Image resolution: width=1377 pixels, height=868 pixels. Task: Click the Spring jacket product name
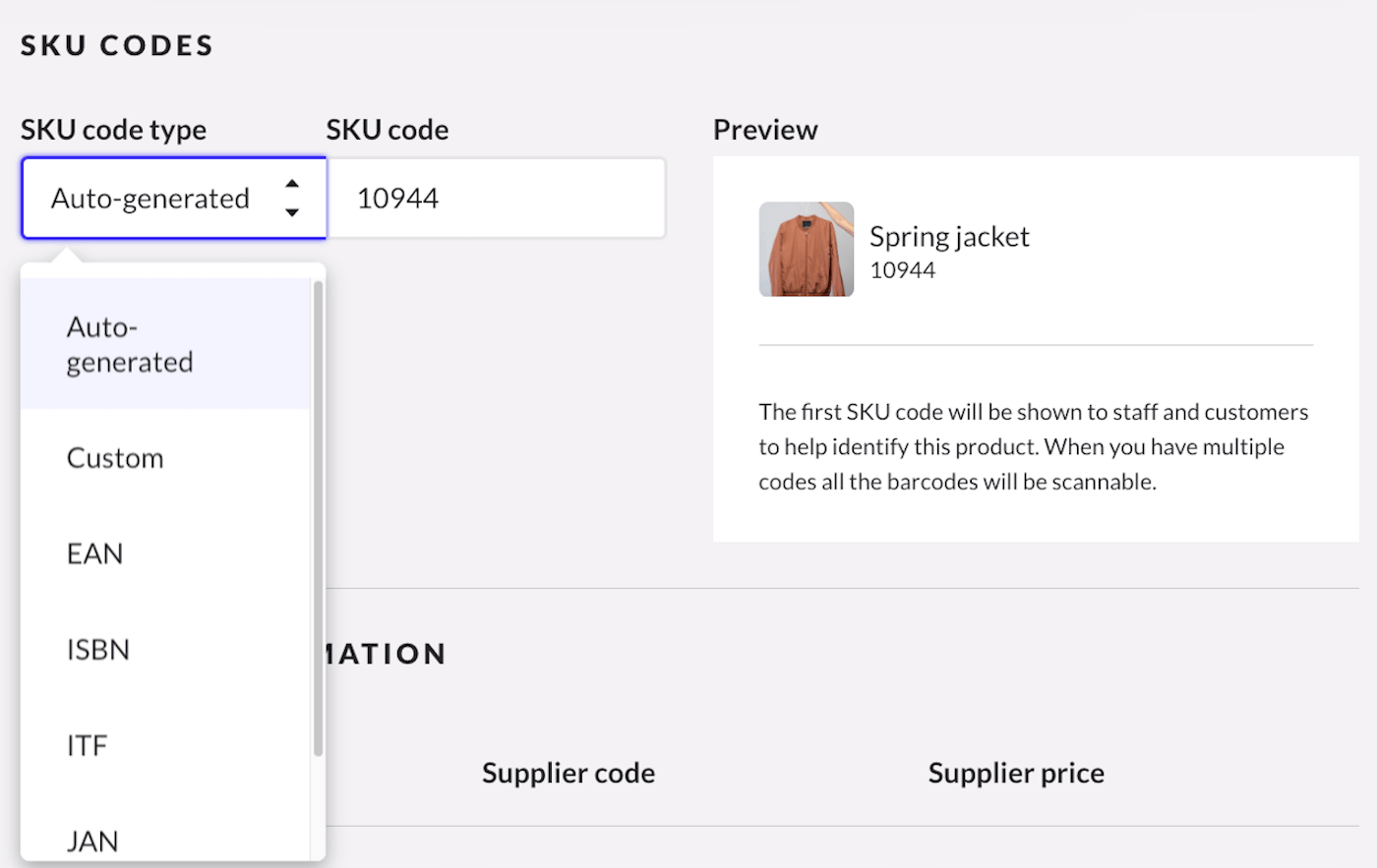[x=949, y=236]
